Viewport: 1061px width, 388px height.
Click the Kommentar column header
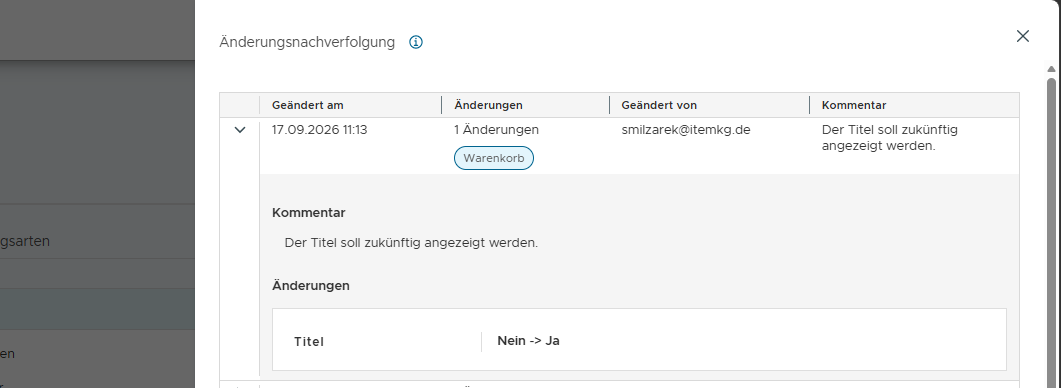coord(854,106)
